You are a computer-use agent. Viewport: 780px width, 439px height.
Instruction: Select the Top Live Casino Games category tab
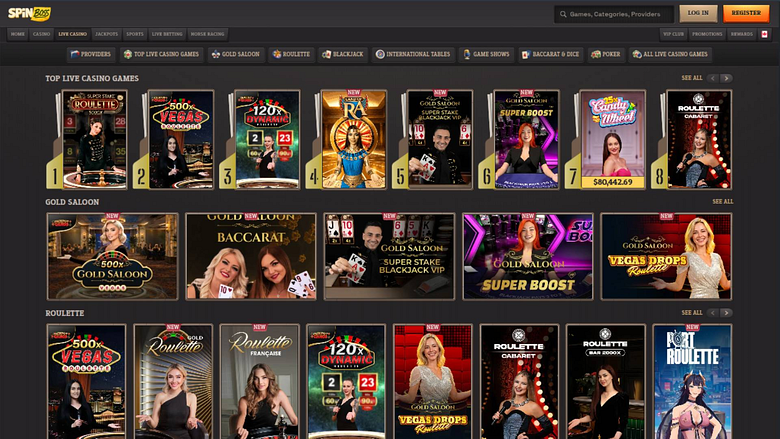point(161,54)
